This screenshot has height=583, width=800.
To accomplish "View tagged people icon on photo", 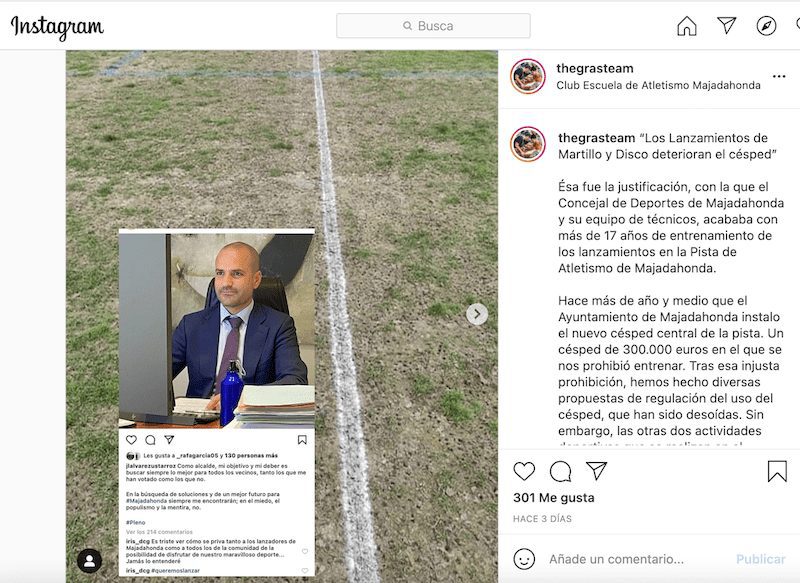I will [89, 561].
